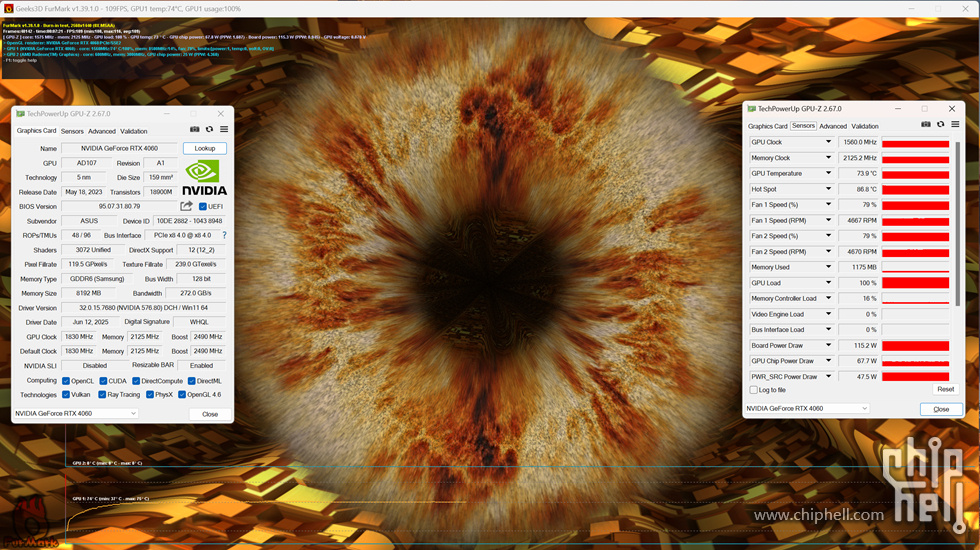This screenshot has height=550, width=980.
Task: Toggle the DirectCompute checkbox
Action: click(136, 381)
